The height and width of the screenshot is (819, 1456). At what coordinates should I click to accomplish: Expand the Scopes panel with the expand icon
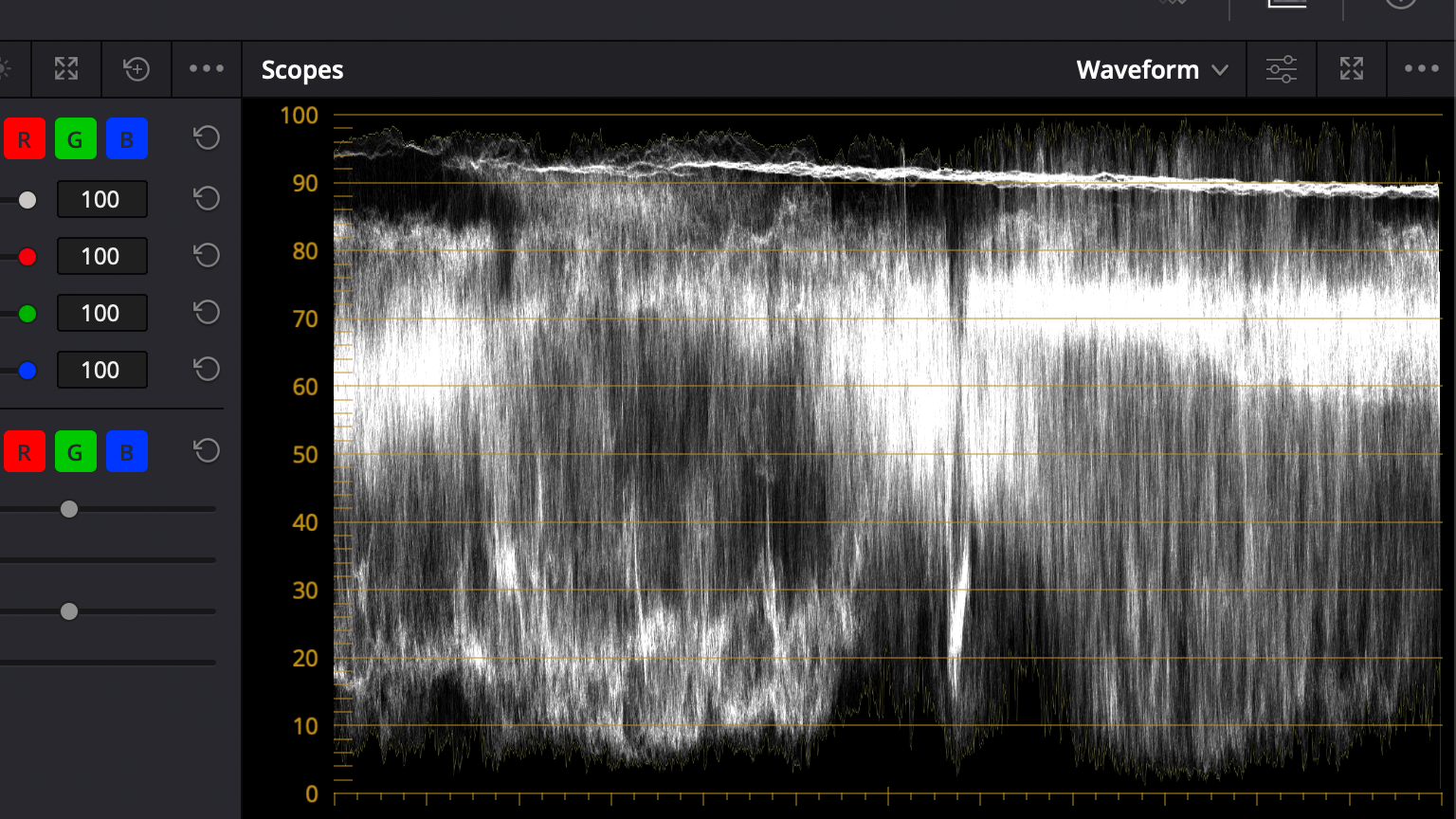(x=1352, y=68)
